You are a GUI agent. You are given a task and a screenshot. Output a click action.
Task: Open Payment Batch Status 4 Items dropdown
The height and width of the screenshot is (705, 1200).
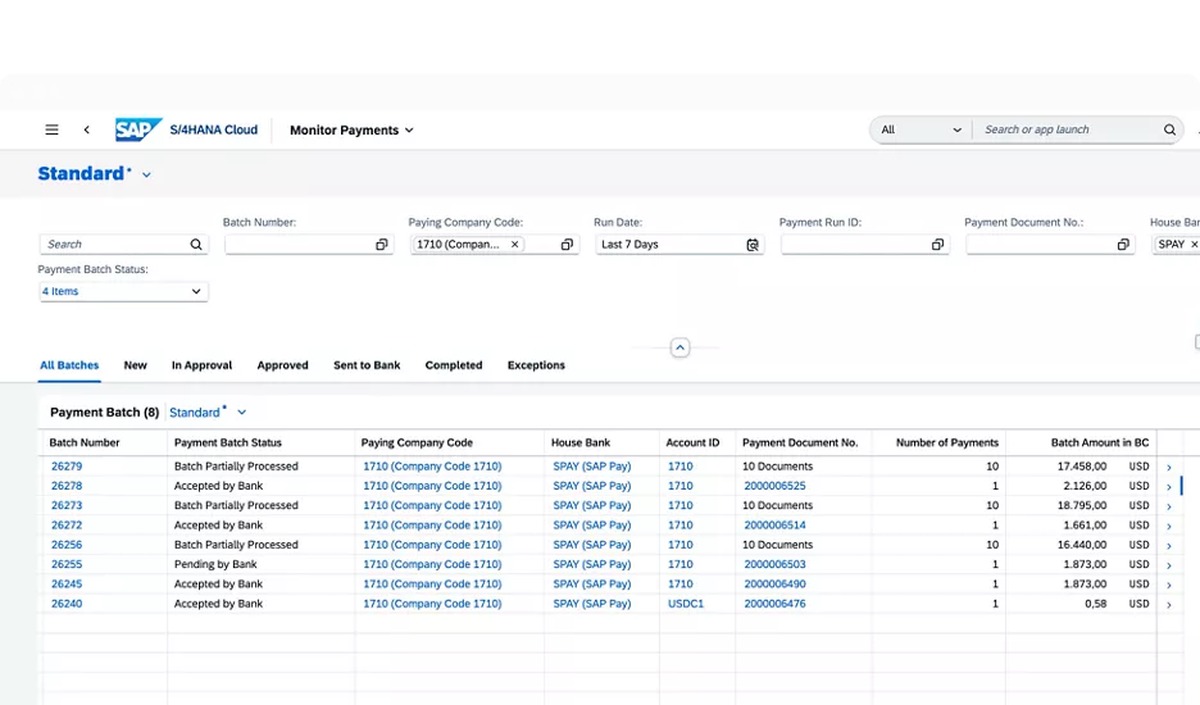123,291
